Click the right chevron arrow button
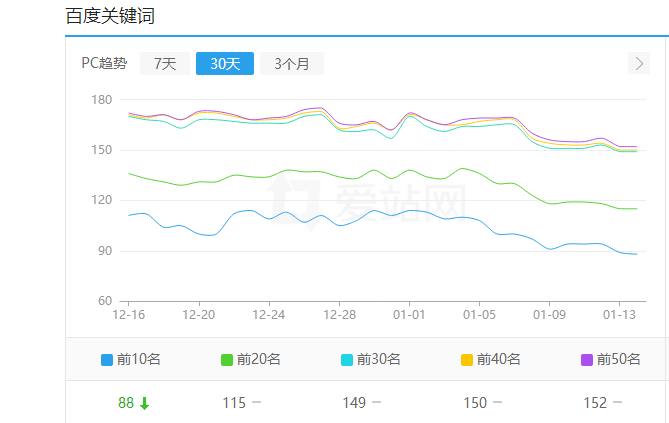Viewport: 669px width, 423px height. 640,64
